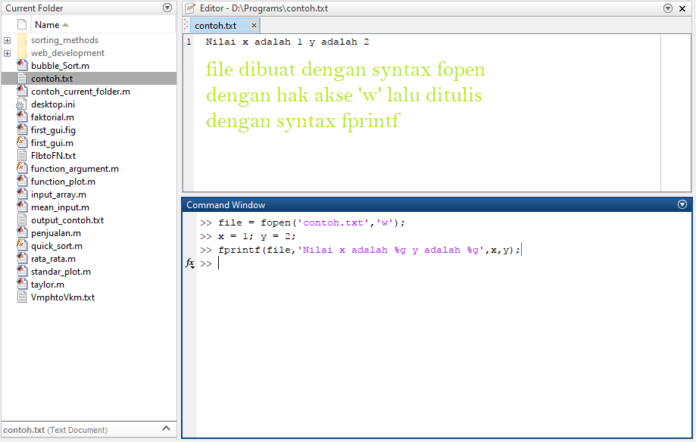Click the quick_sort.m function file icon
The image size is (696, 442).
22,246
